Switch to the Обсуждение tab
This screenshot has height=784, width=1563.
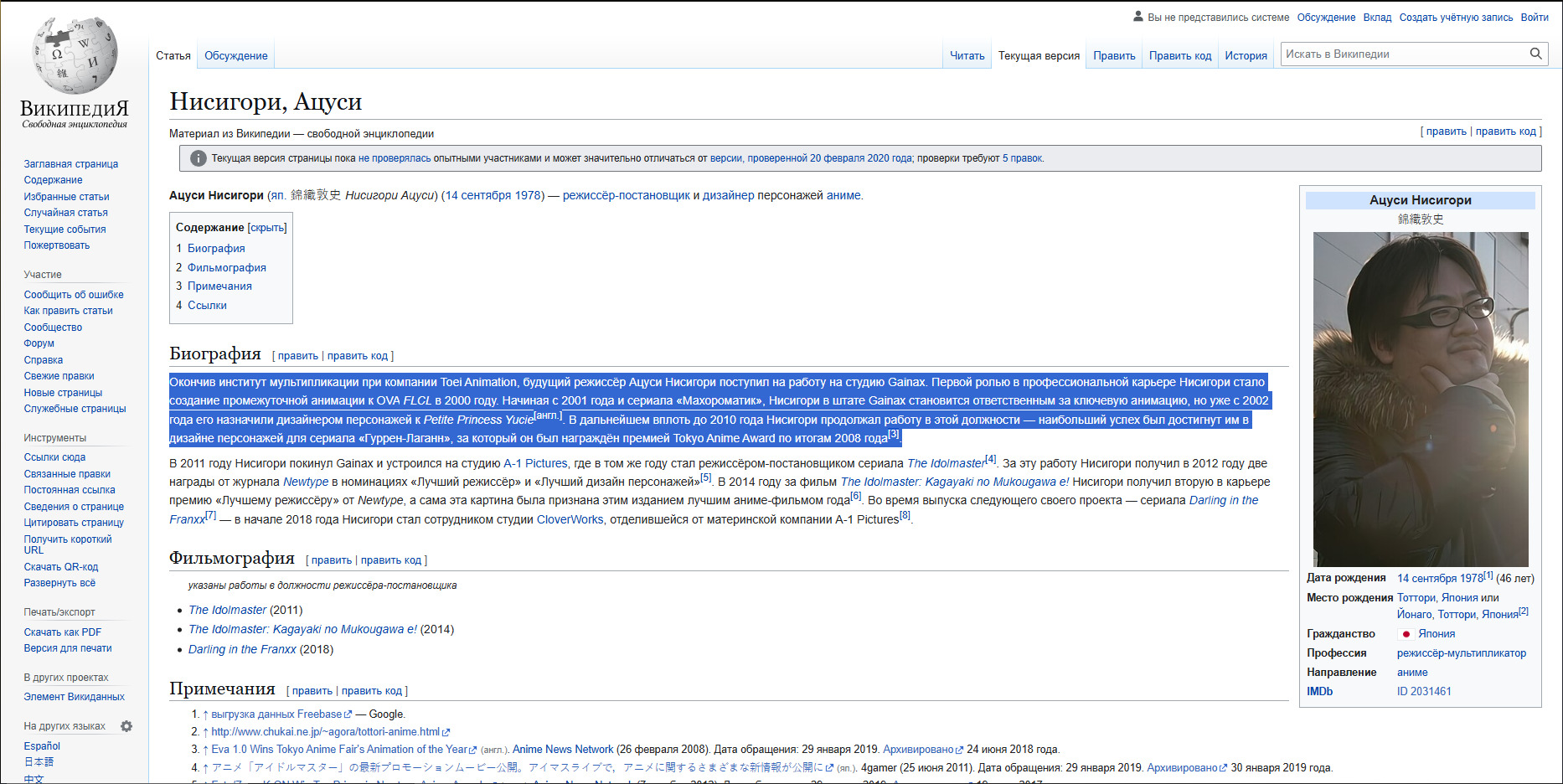click(x=236, y=56)
